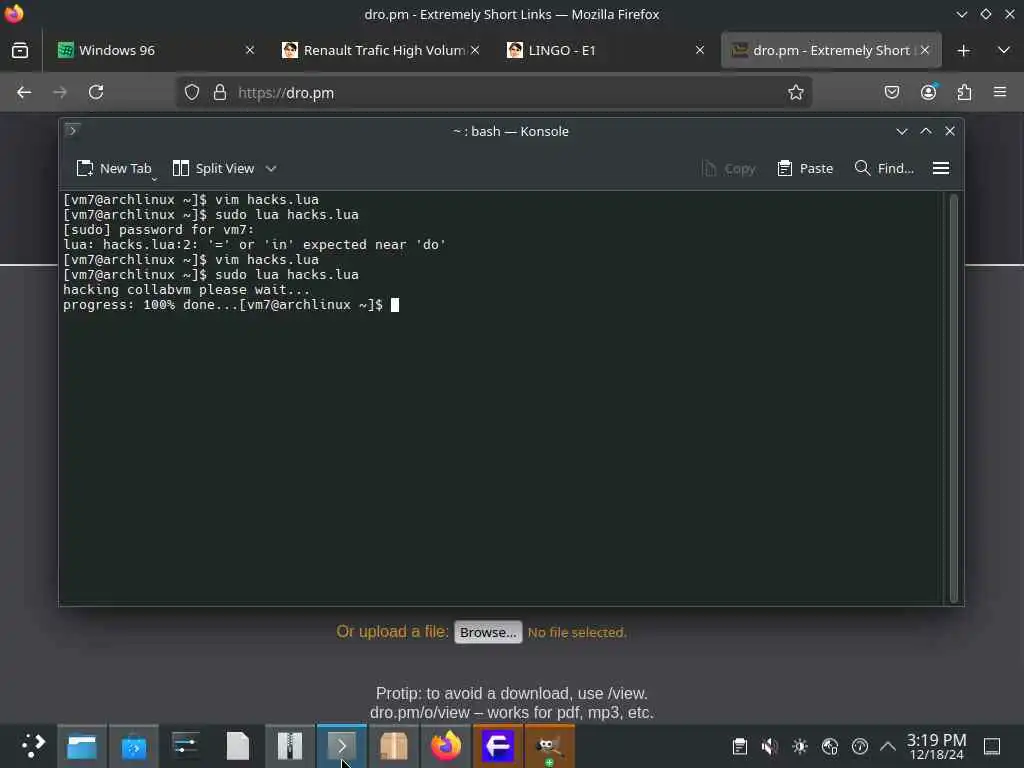Open the purple F application in taskbar

[498, 746]
